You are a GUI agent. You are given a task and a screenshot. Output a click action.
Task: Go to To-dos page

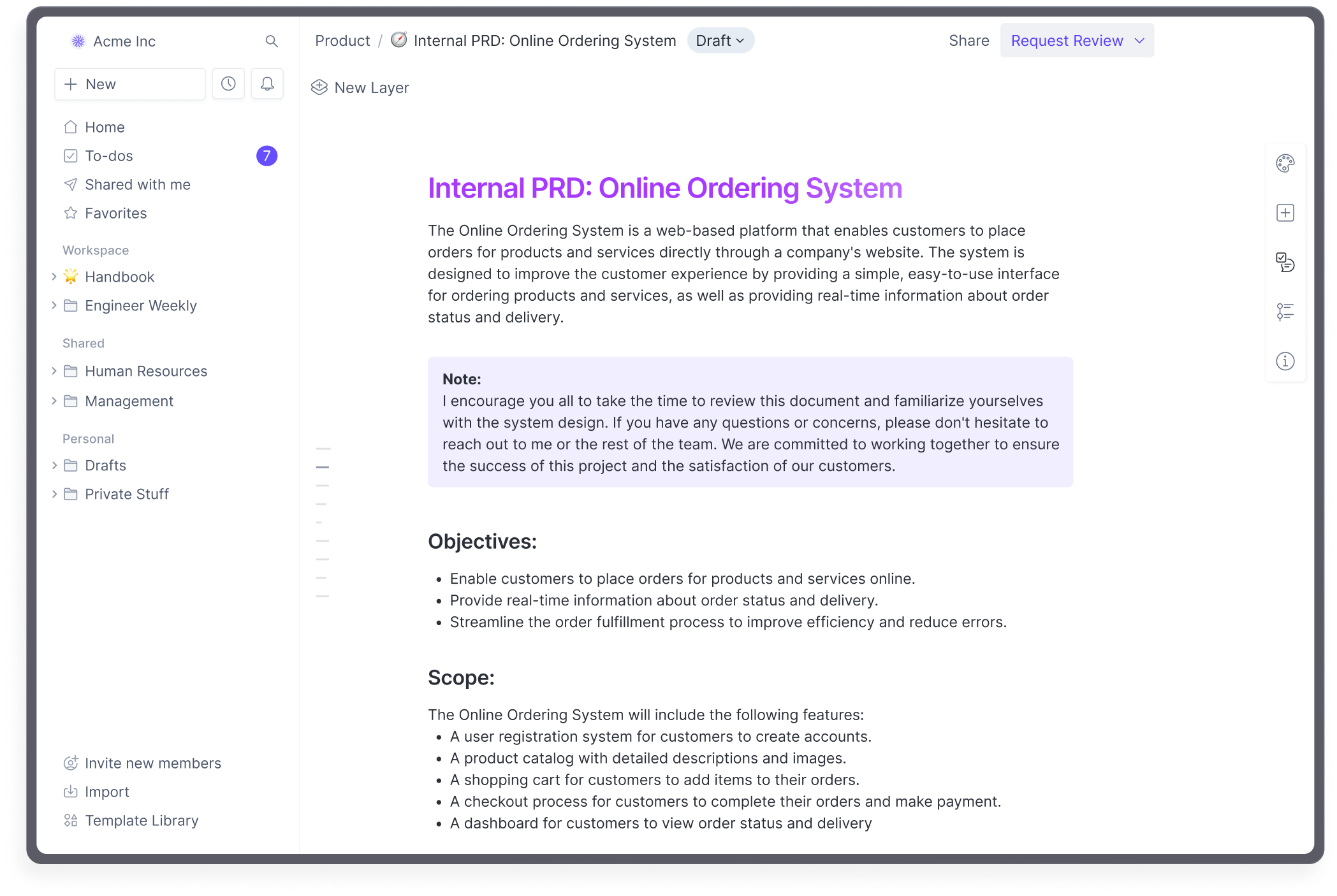coord(109,156)
